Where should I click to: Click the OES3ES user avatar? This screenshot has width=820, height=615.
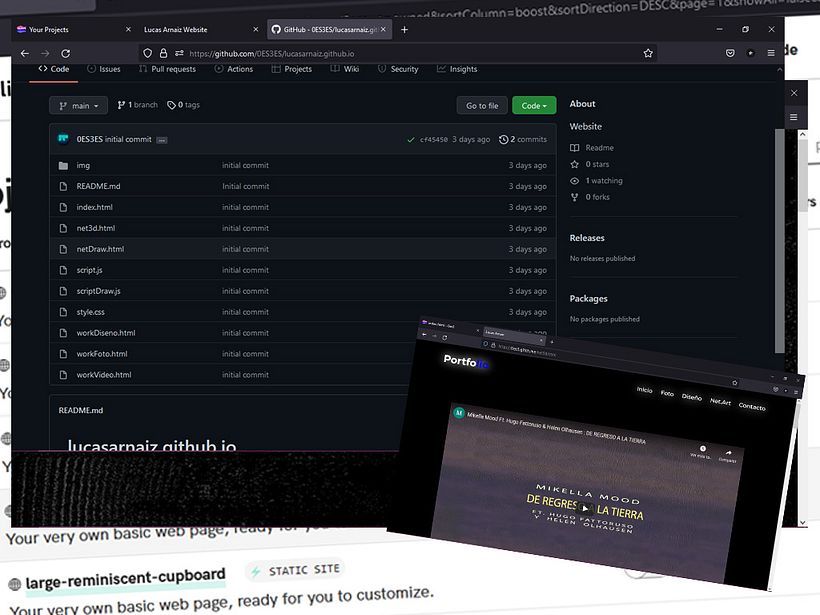63,139
